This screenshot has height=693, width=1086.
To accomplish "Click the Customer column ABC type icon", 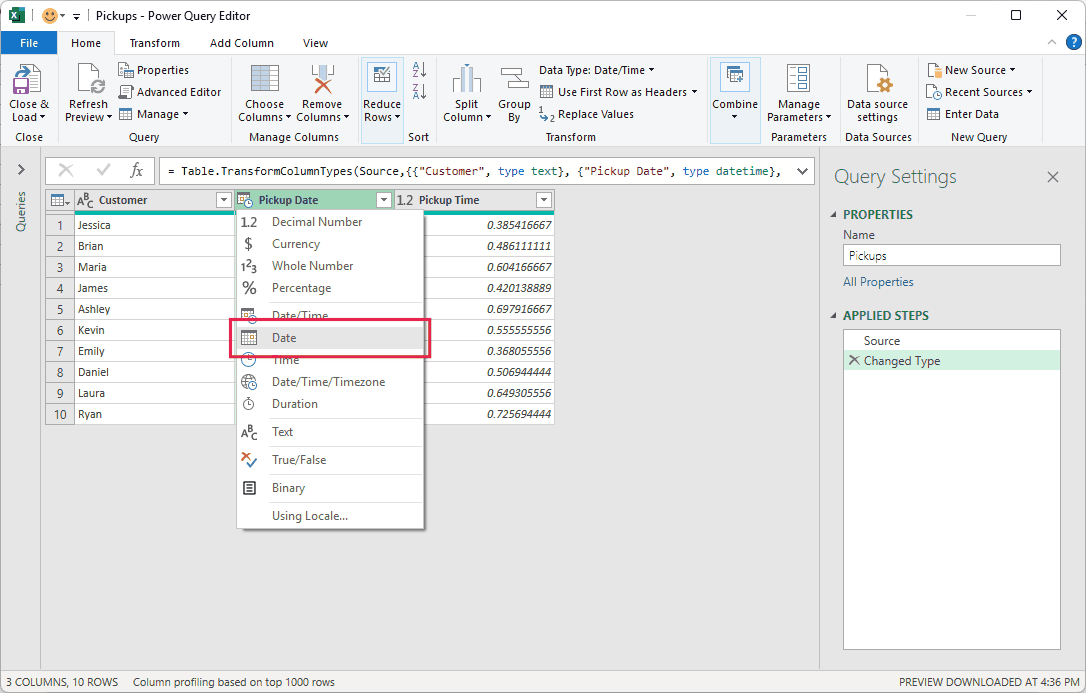I will [85, 200].
